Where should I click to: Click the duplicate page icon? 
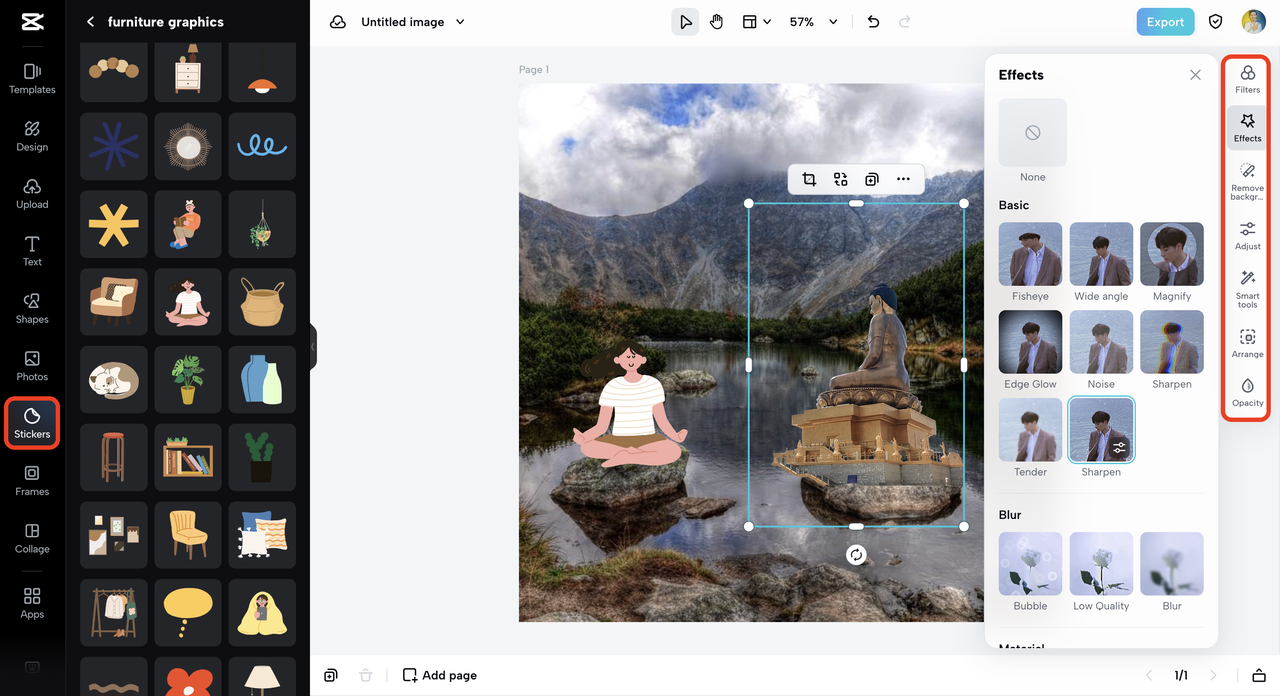pos(331,675)
